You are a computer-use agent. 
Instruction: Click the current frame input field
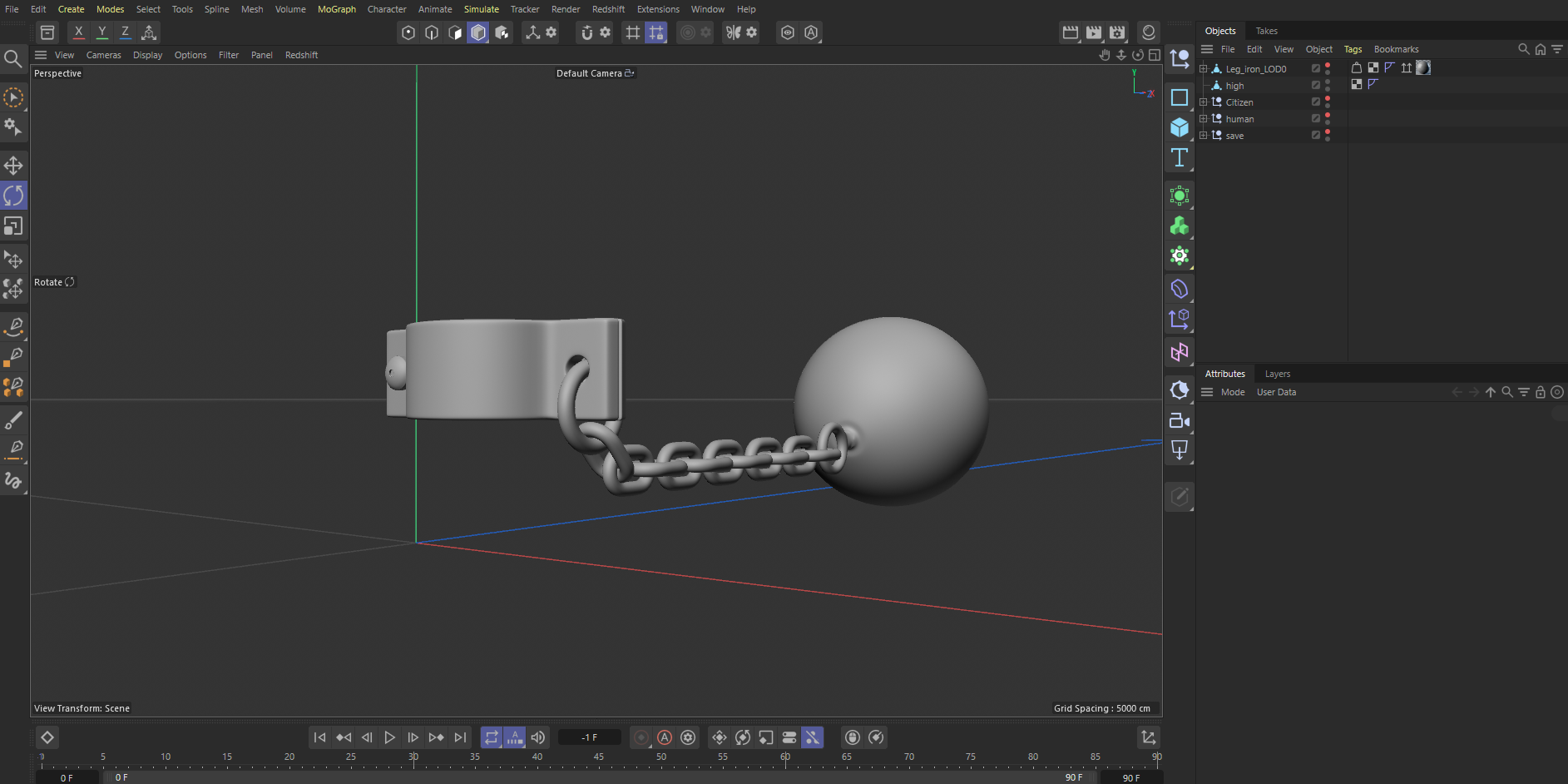(x=589, y=737)
